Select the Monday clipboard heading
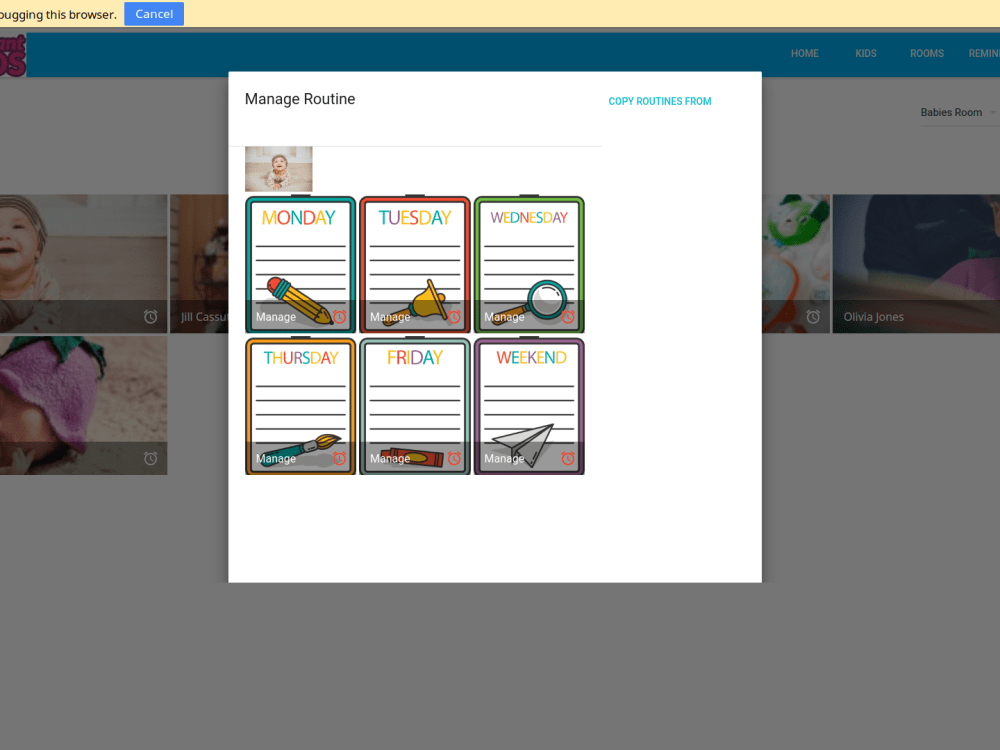The width and height of the screenshot is (1000, 750). [x=298, y=218]
